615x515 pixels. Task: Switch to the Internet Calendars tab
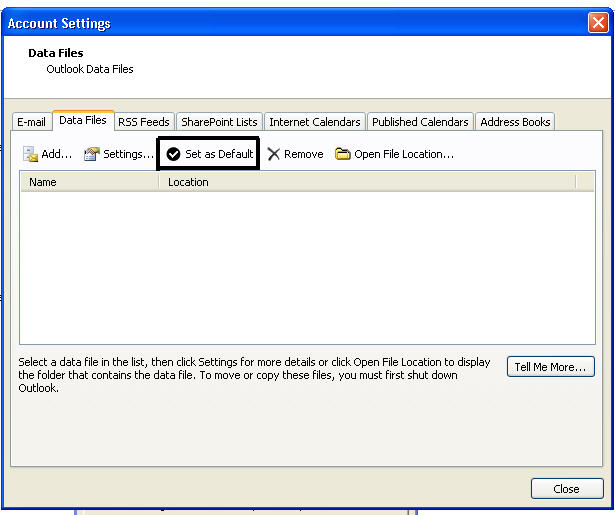[x=314, y=122]
